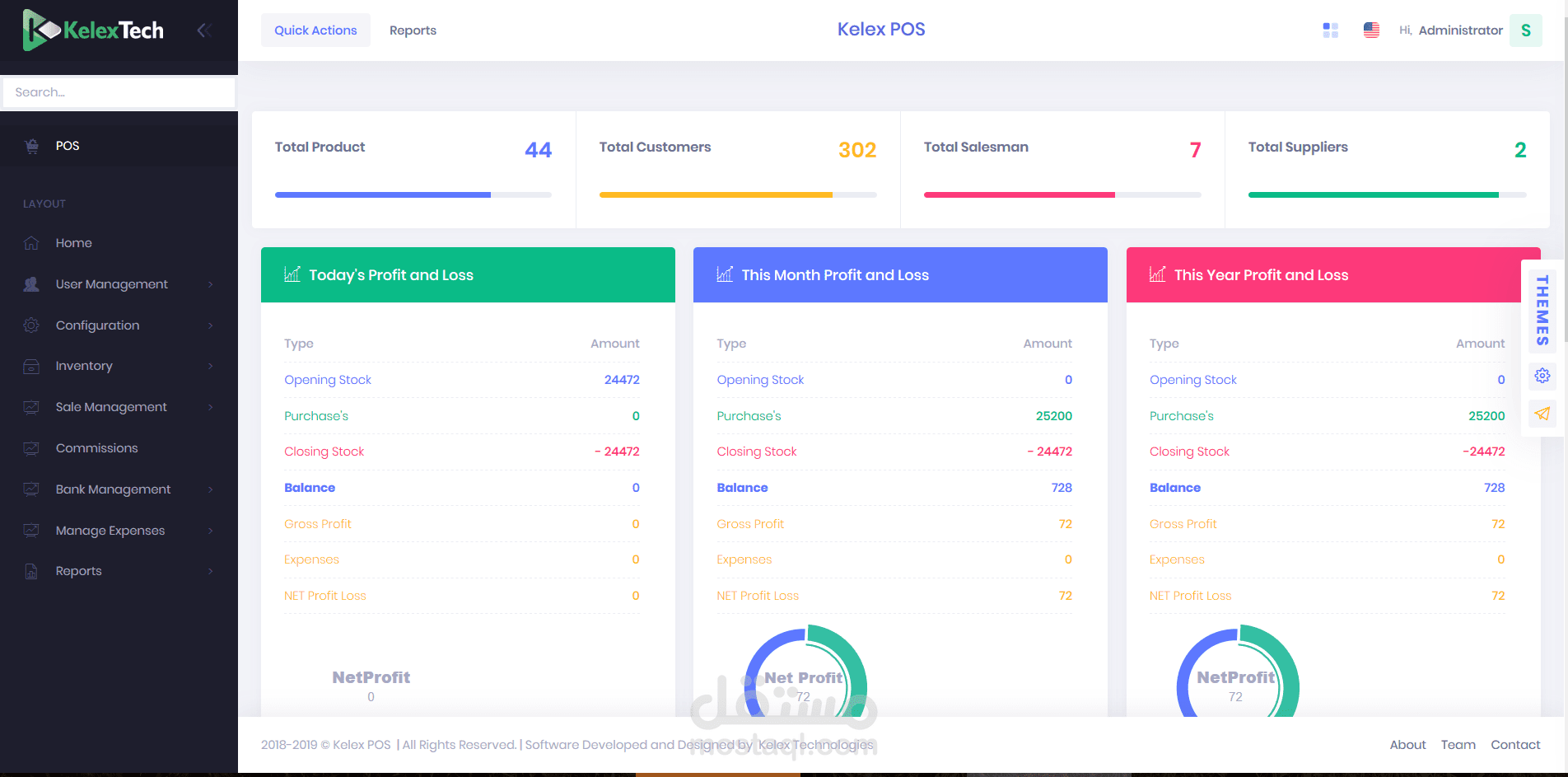Click chart icon in This Year header

pos(1157,274)
